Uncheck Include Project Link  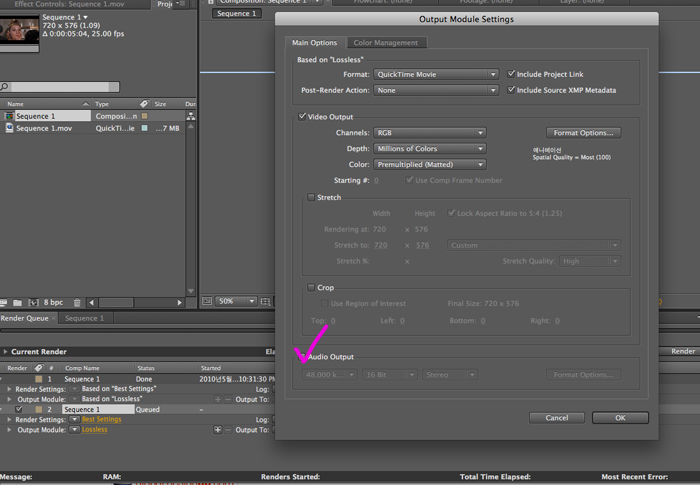tap(511, 74)
